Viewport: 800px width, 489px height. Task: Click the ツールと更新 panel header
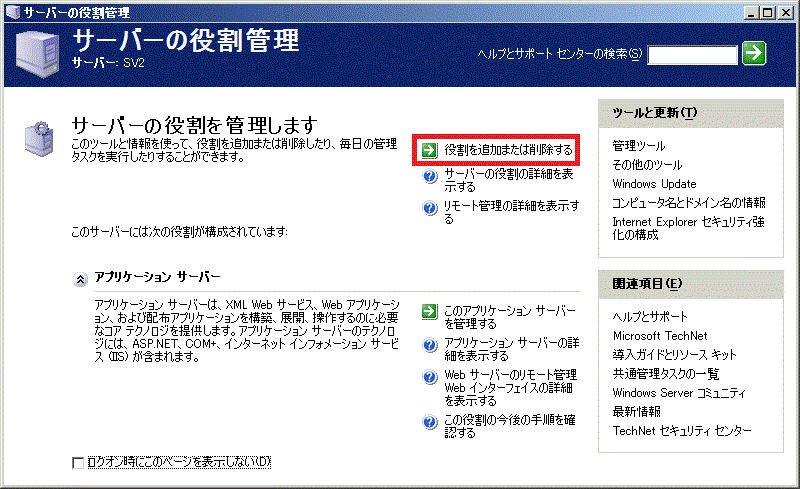654,112
